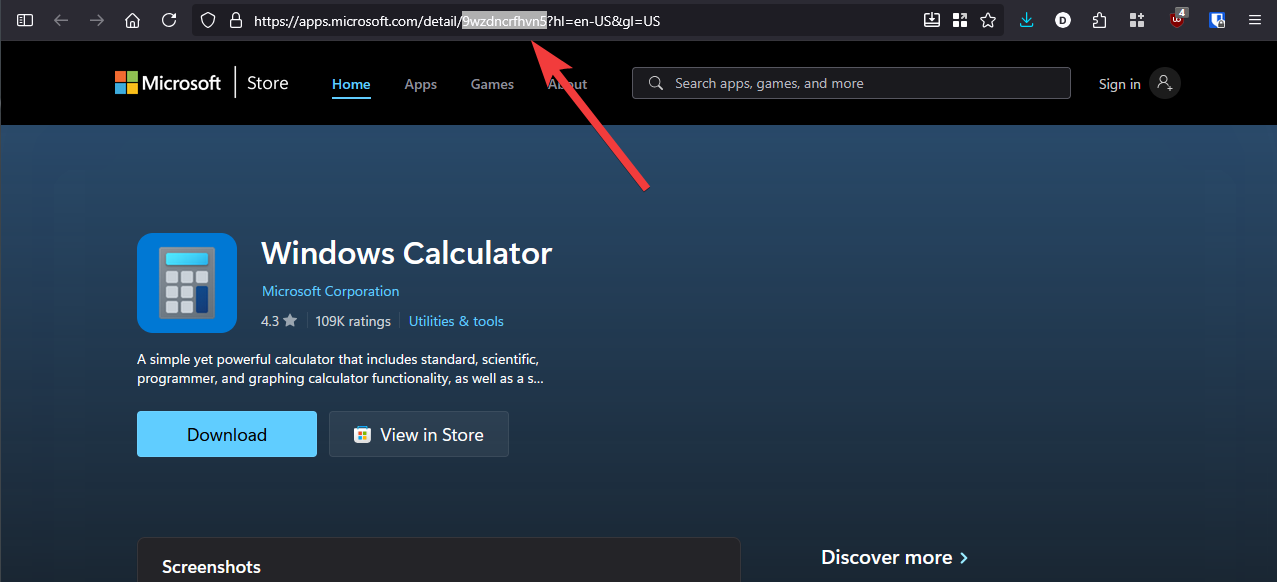Open the Bitwarden extension icon
This screenshot has height=582, width=1277.
1217,20
